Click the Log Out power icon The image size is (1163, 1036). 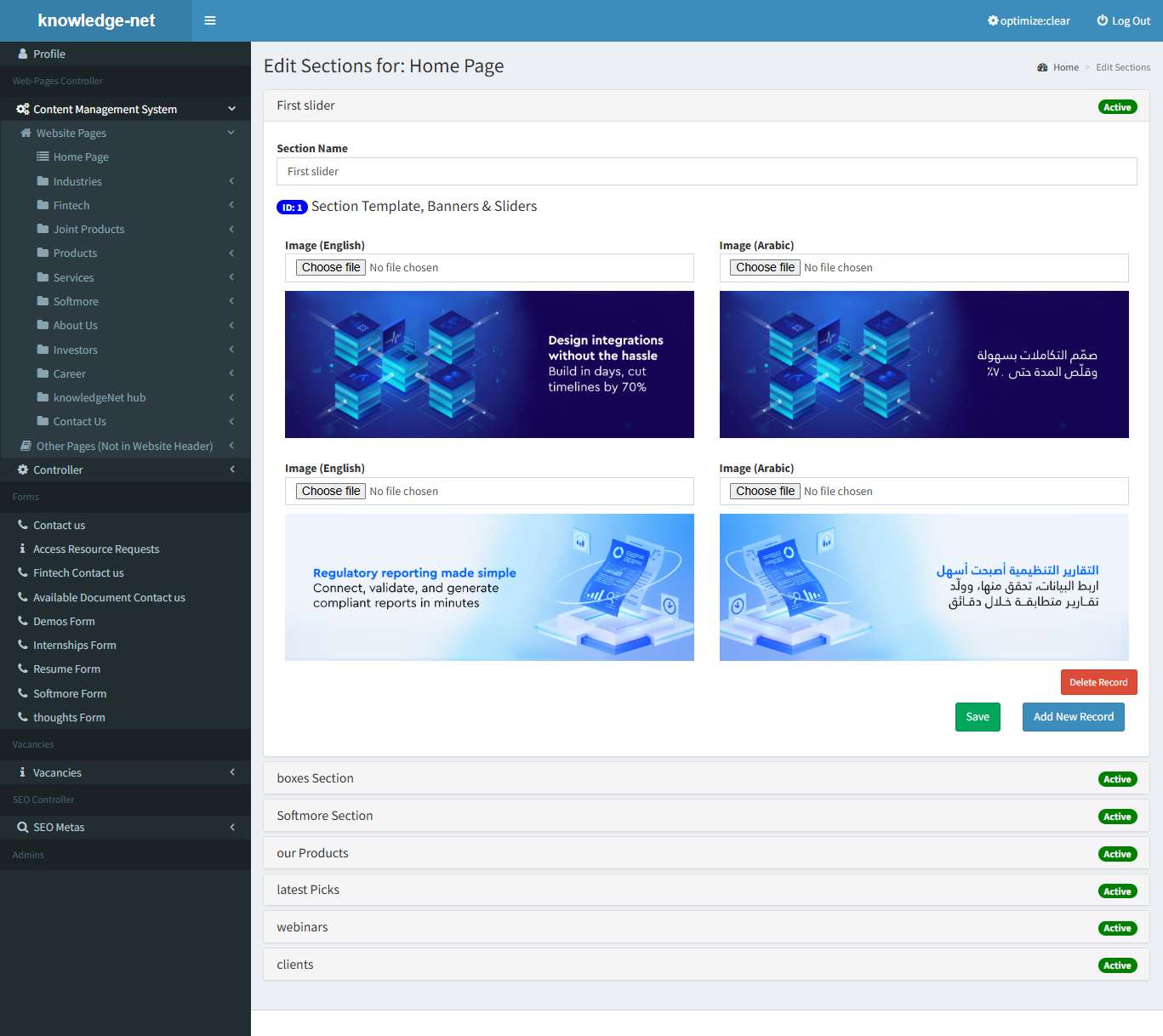[x=1103, y=20]
